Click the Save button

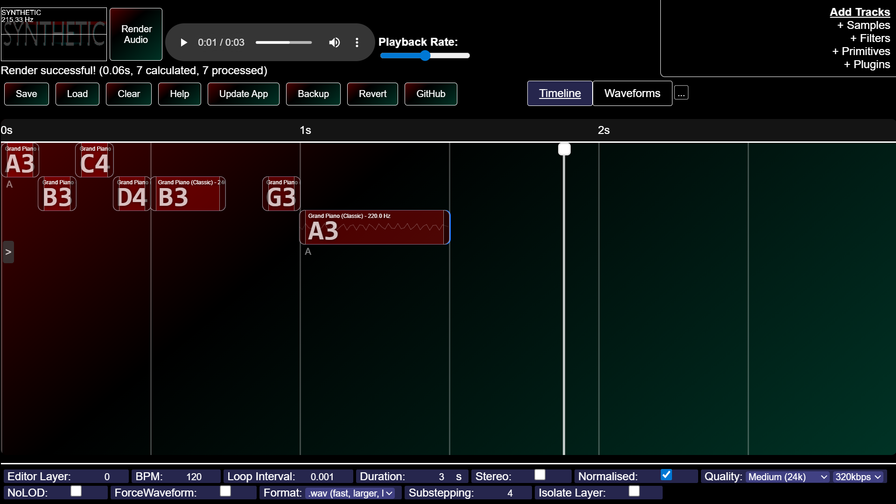[x=26, y=94]
